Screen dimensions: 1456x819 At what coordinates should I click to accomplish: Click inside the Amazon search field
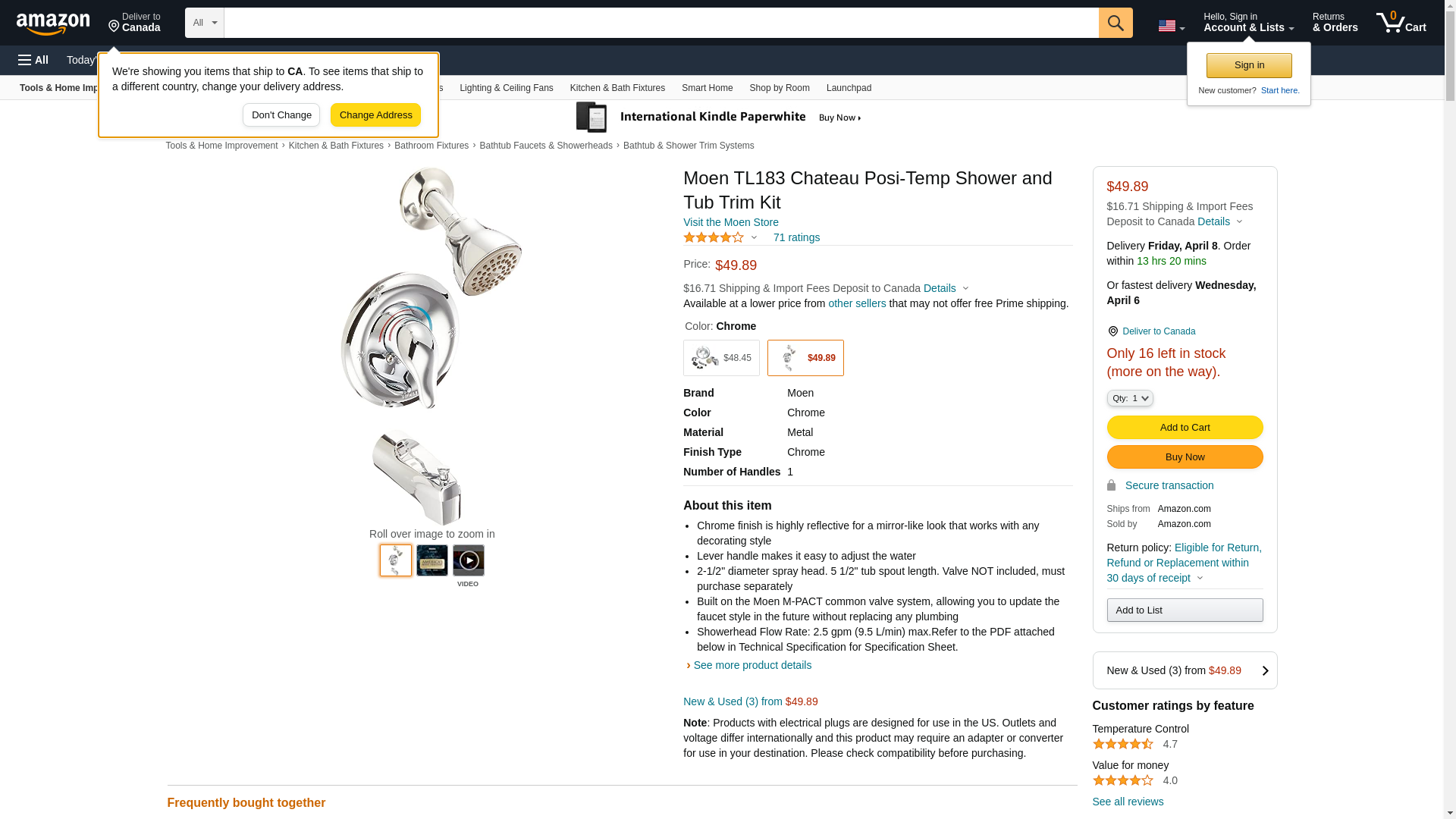(661, 23)
